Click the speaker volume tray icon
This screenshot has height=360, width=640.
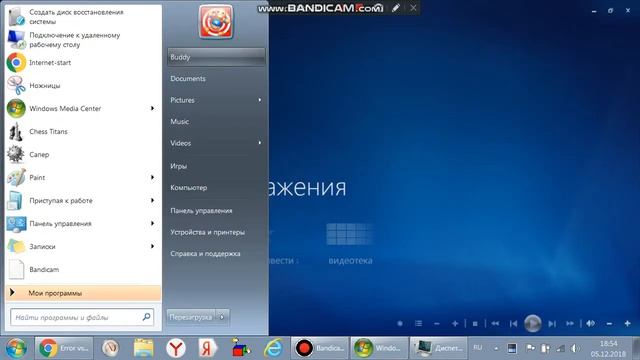coord(575,348)
